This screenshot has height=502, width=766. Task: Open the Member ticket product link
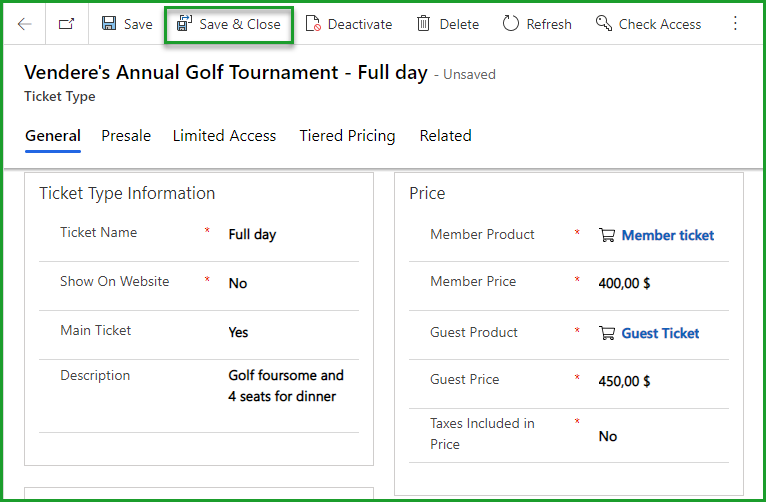(x=668, y=235)
